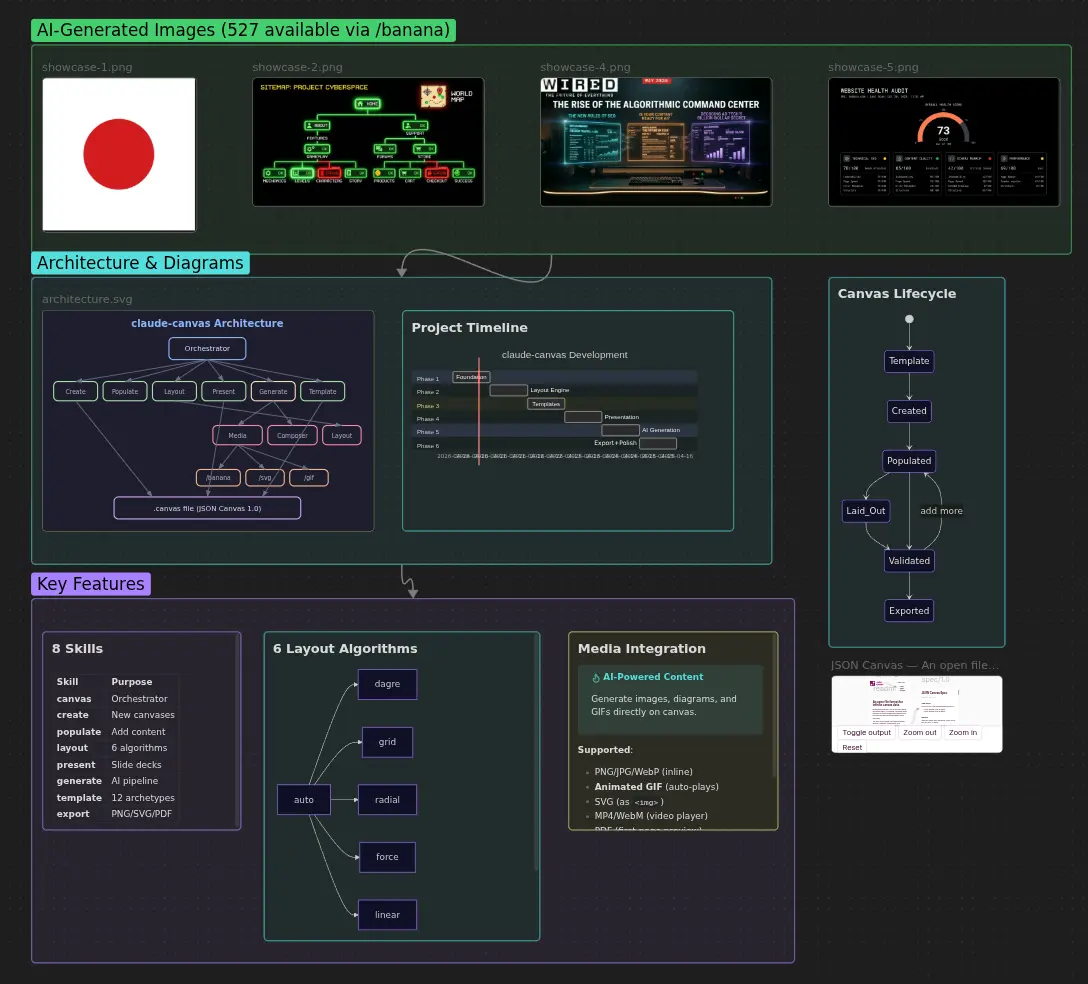Image resolution: width=1088 pixels, height=984 pixels.
Task: Click the Template node in Canvas Lifecycle
Action: click(x=908, y=361)
